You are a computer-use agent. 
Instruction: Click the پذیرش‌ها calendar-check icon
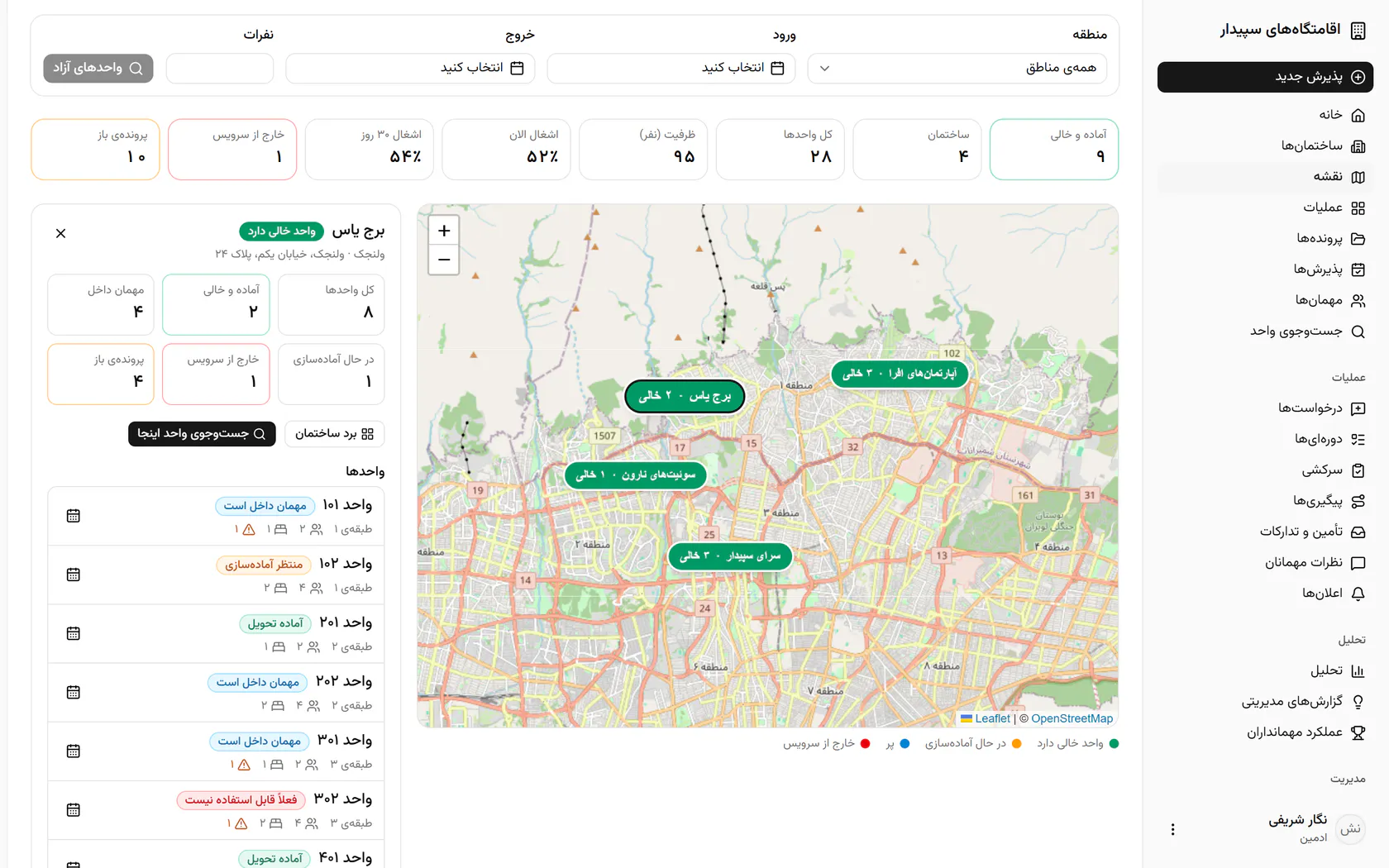1358,269
